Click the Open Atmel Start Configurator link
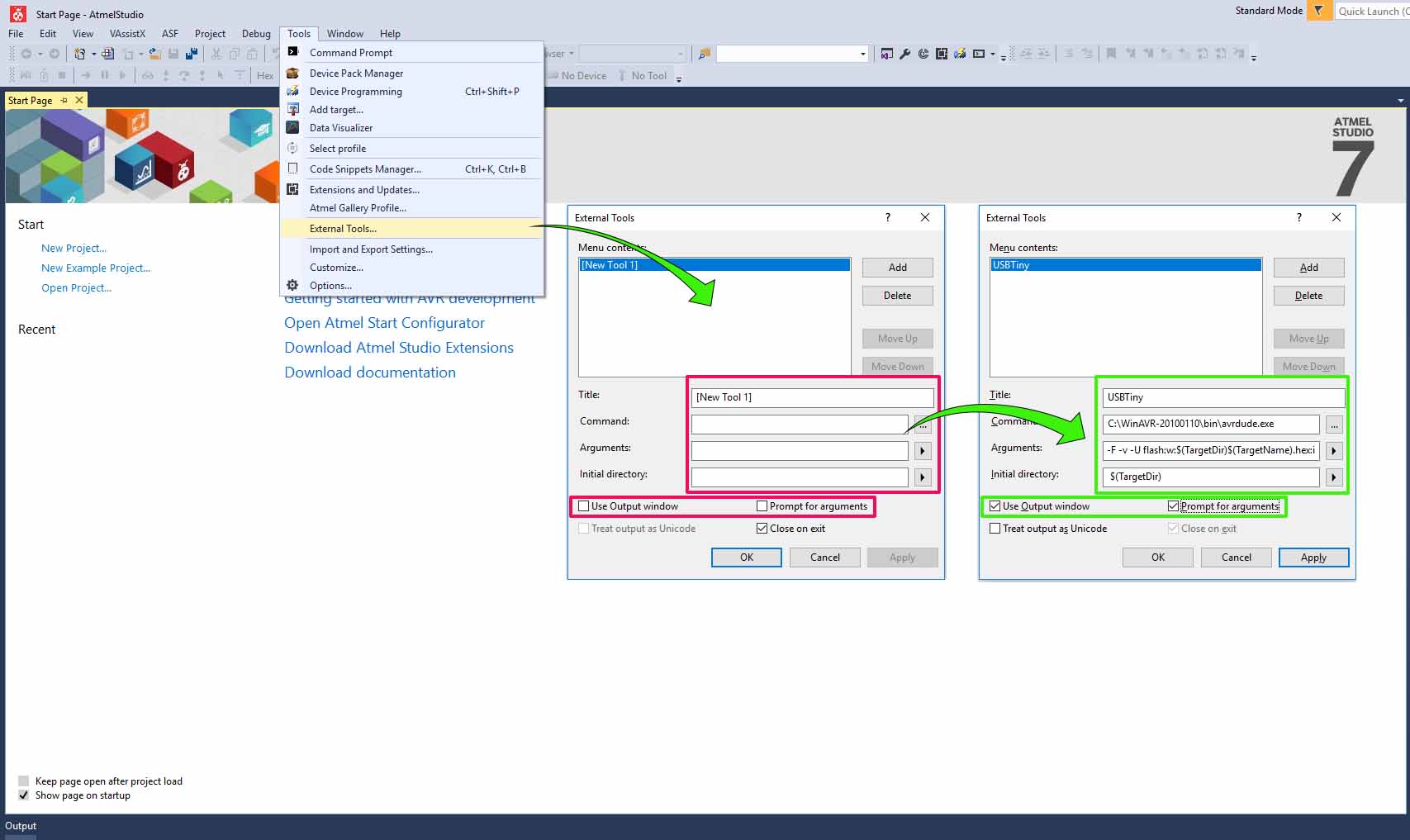Screen dimensions: 1410x840 384,323
